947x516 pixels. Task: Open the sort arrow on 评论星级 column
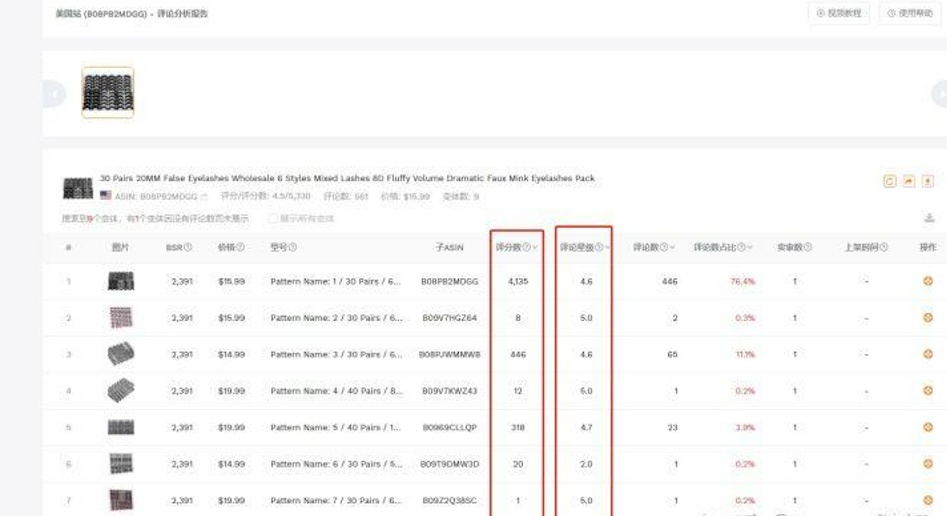coord(607,247)
